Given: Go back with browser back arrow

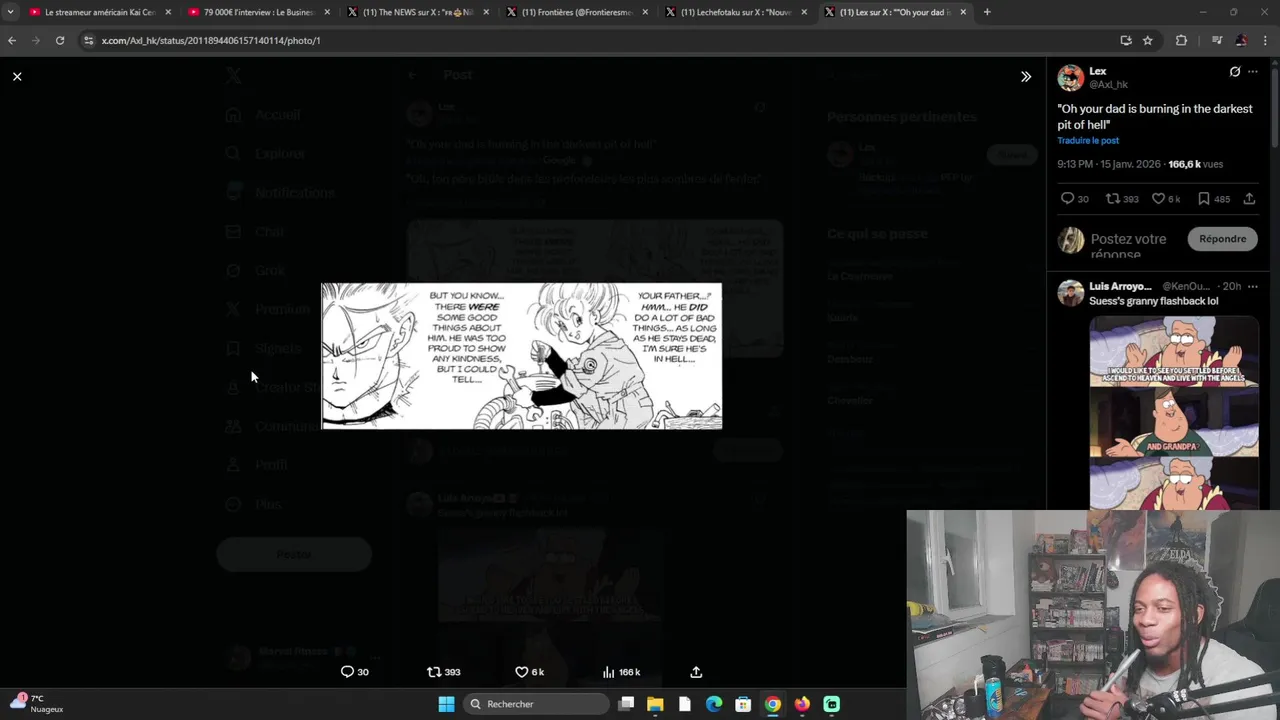Looking at the screenshot, I should [x=12, y=40].
